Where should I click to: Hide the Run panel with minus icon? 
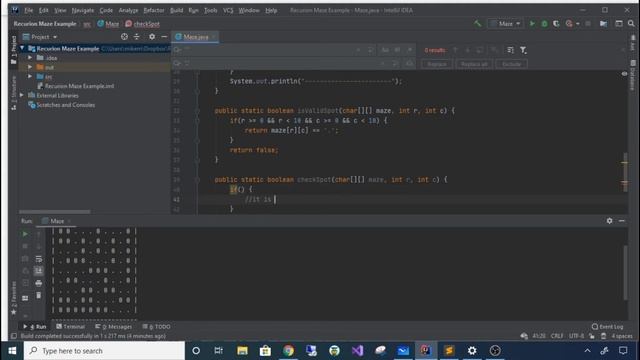point(622,220)
